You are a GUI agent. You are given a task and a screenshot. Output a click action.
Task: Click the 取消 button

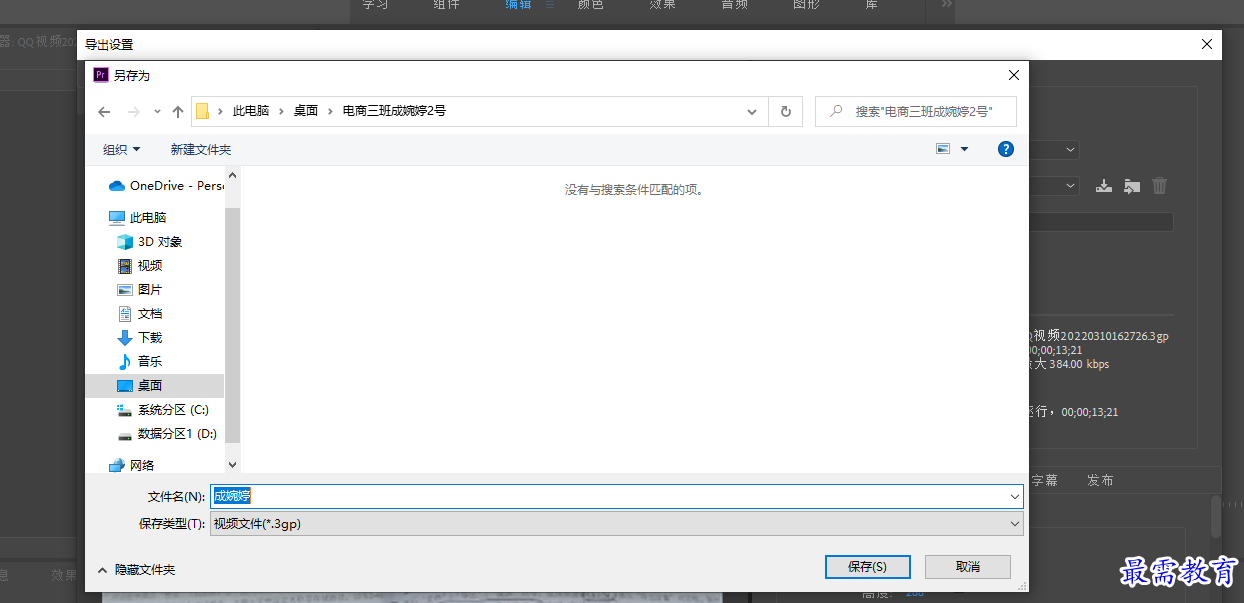tap(968, 566)
